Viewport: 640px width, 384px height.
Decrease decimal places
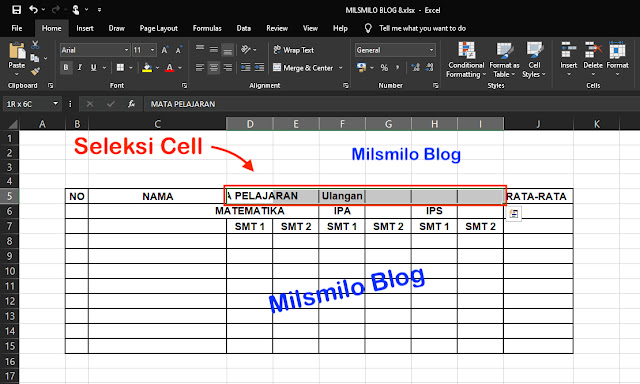429,67
